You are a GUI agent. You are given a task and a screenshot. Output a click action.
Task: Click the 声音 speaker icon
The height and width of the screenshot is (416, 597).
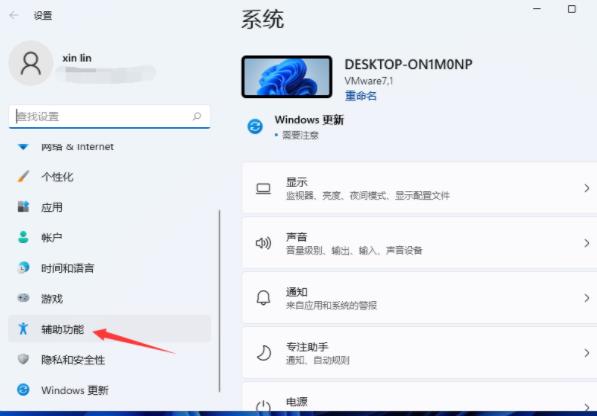tap(263, 243)
